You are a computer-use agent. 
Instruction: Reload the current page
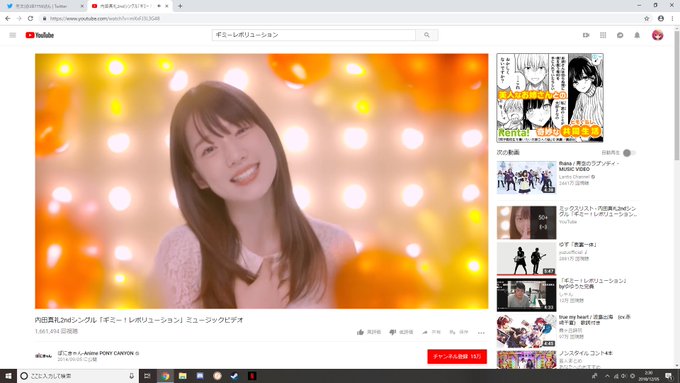pos(30,18)
